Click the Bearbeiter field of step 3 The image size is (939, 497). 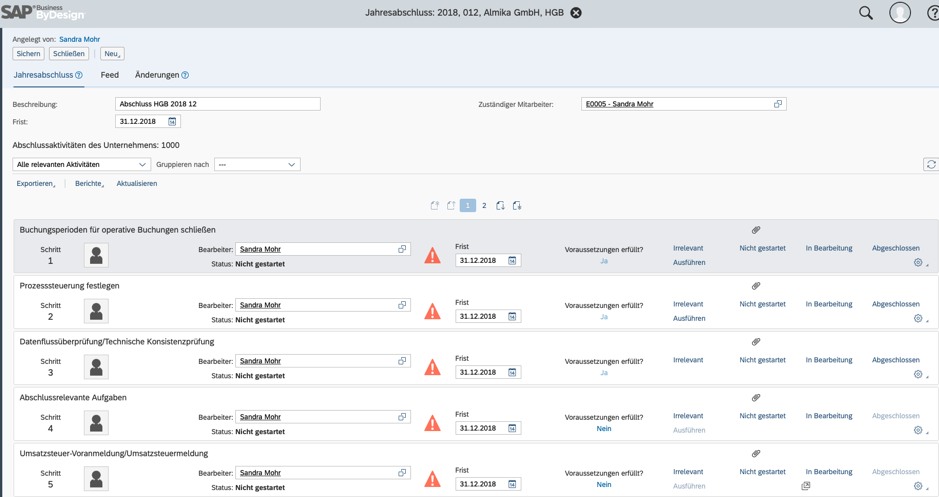click(323, 361)
